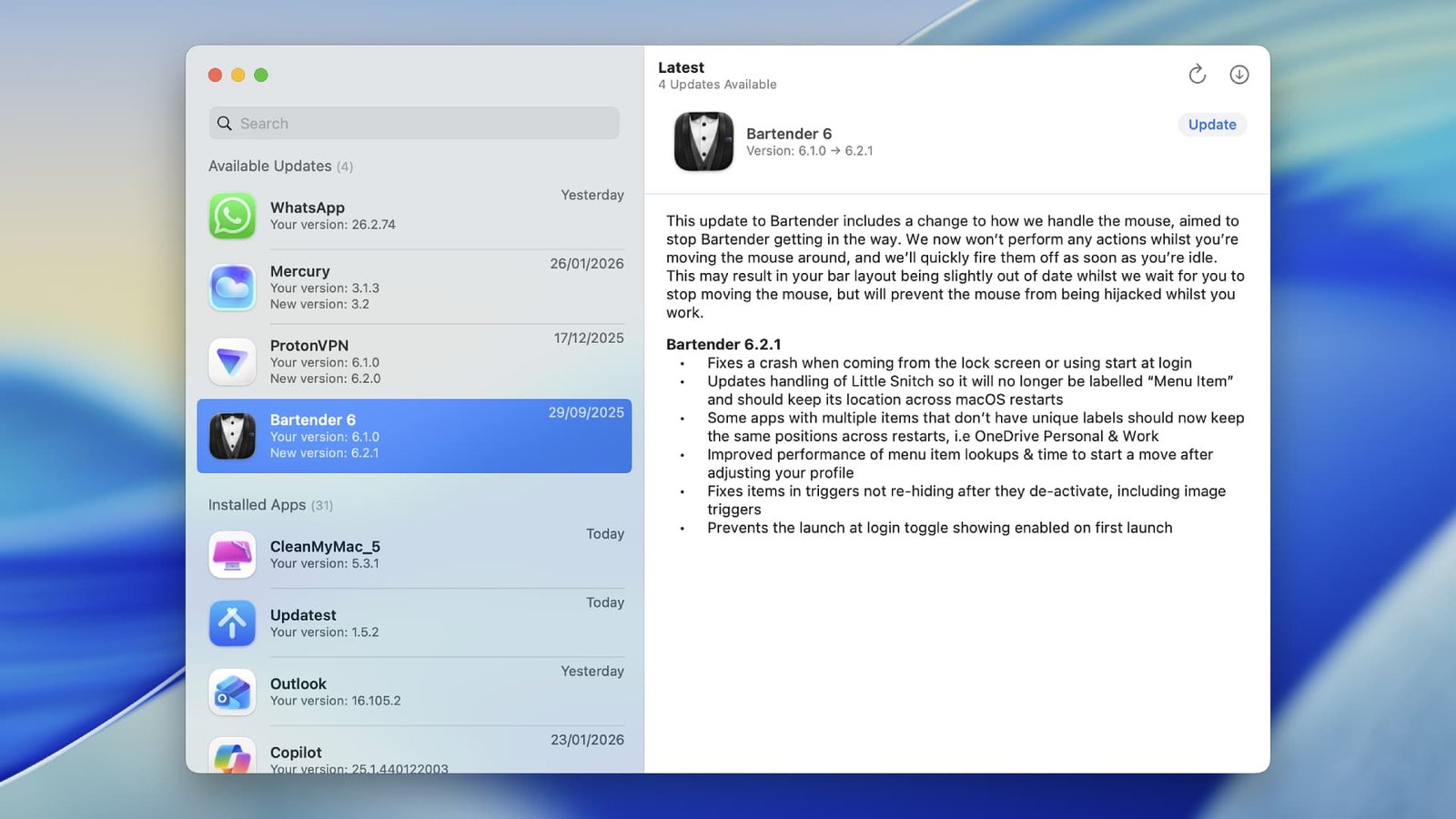Viewport: 1456px width, 819px height.
Task: Click the CleanMyMac app icon
Action: [x=232, y=554]
